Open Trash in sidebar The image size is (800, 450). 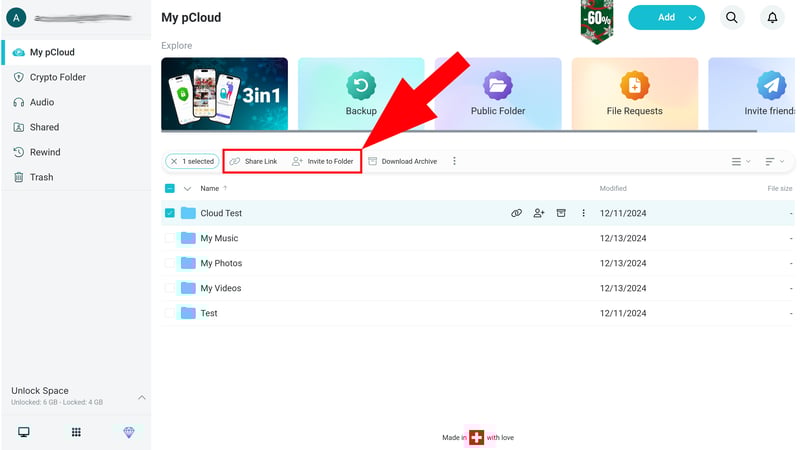pos(77,177)
